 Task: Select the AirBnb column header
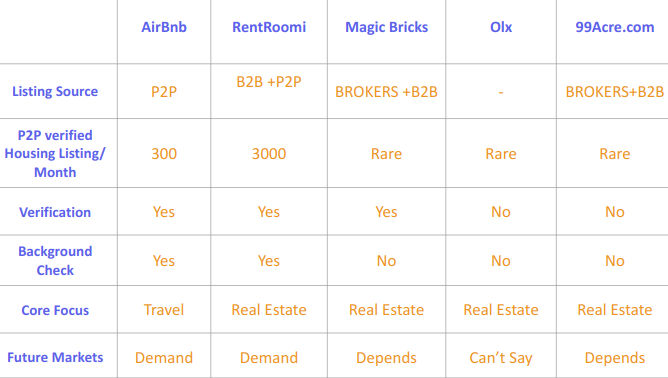(164, 27)
